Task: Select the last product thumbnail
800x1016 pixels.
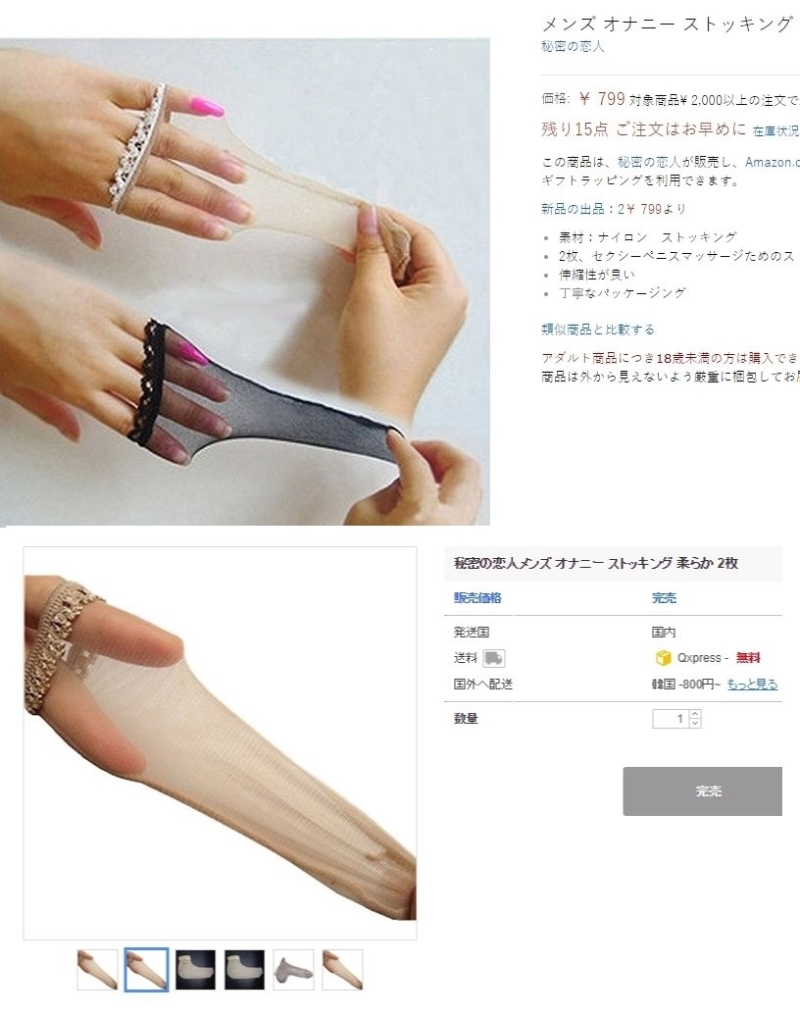Action: (343, 969)
